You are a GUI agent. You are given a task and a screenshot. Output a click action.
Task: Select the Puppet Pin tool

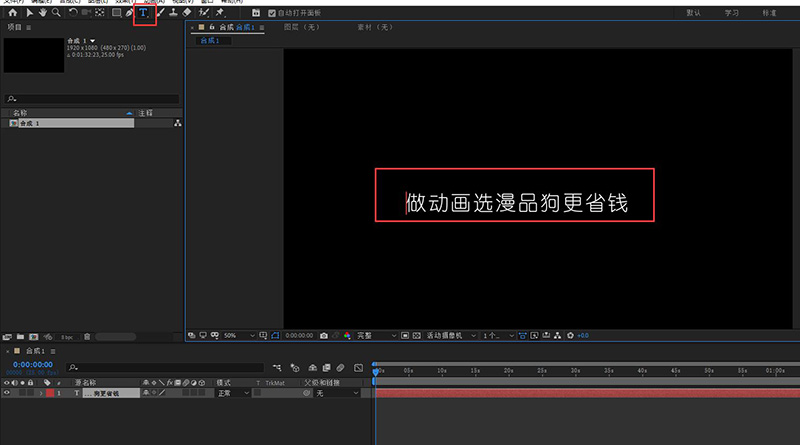pos(220,13)
